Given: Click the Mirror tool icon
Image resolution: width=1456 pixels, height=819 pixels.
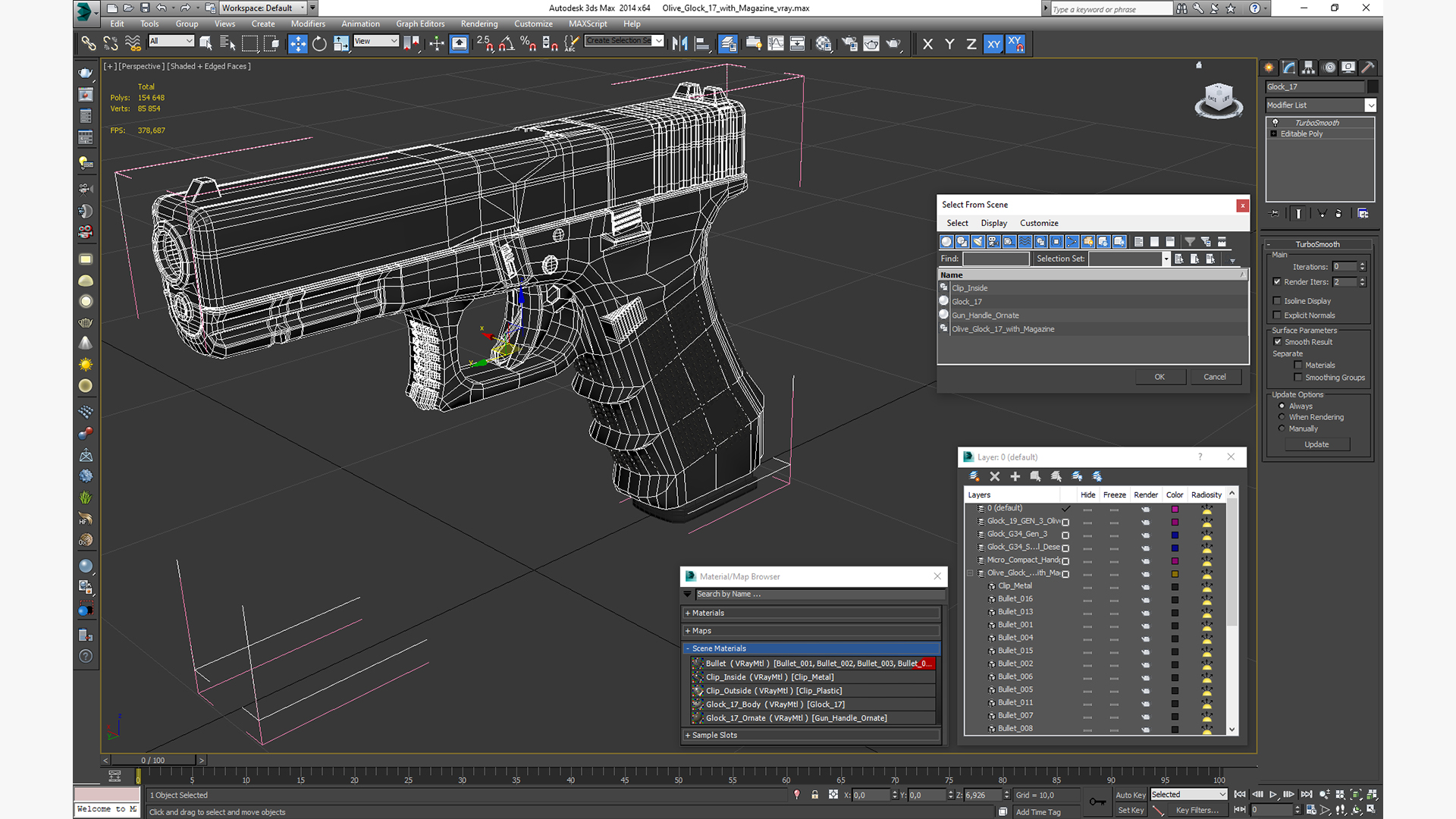Looking at the screenshot, I should click(x=680, y=44).
